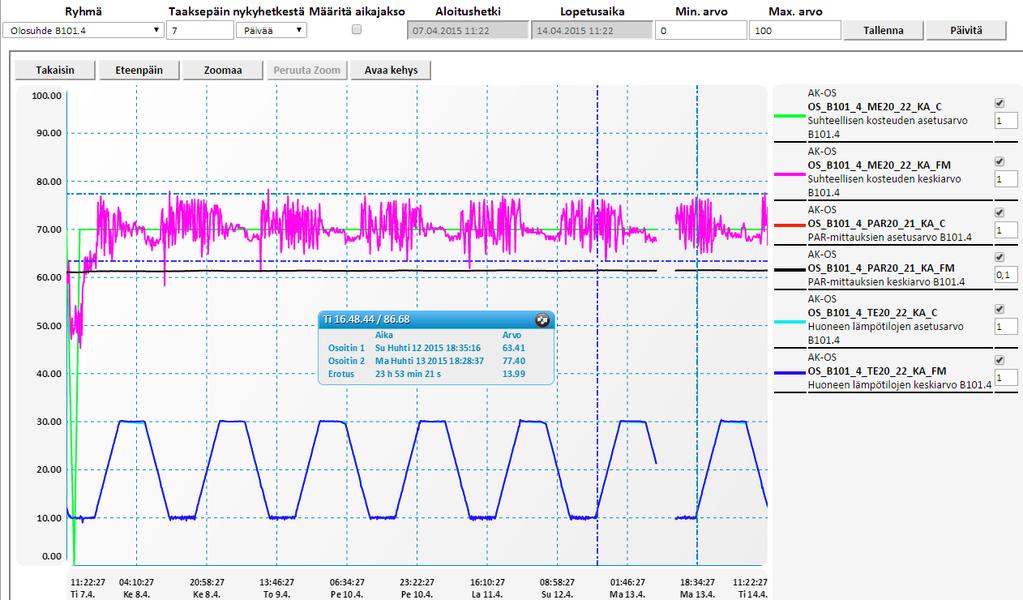Viewport: 1023px width, 600px height.
Task: Uncheck the OS_B101_4_ME20_22_KA_C series checkbox
Action: click(x=999, y=103)
